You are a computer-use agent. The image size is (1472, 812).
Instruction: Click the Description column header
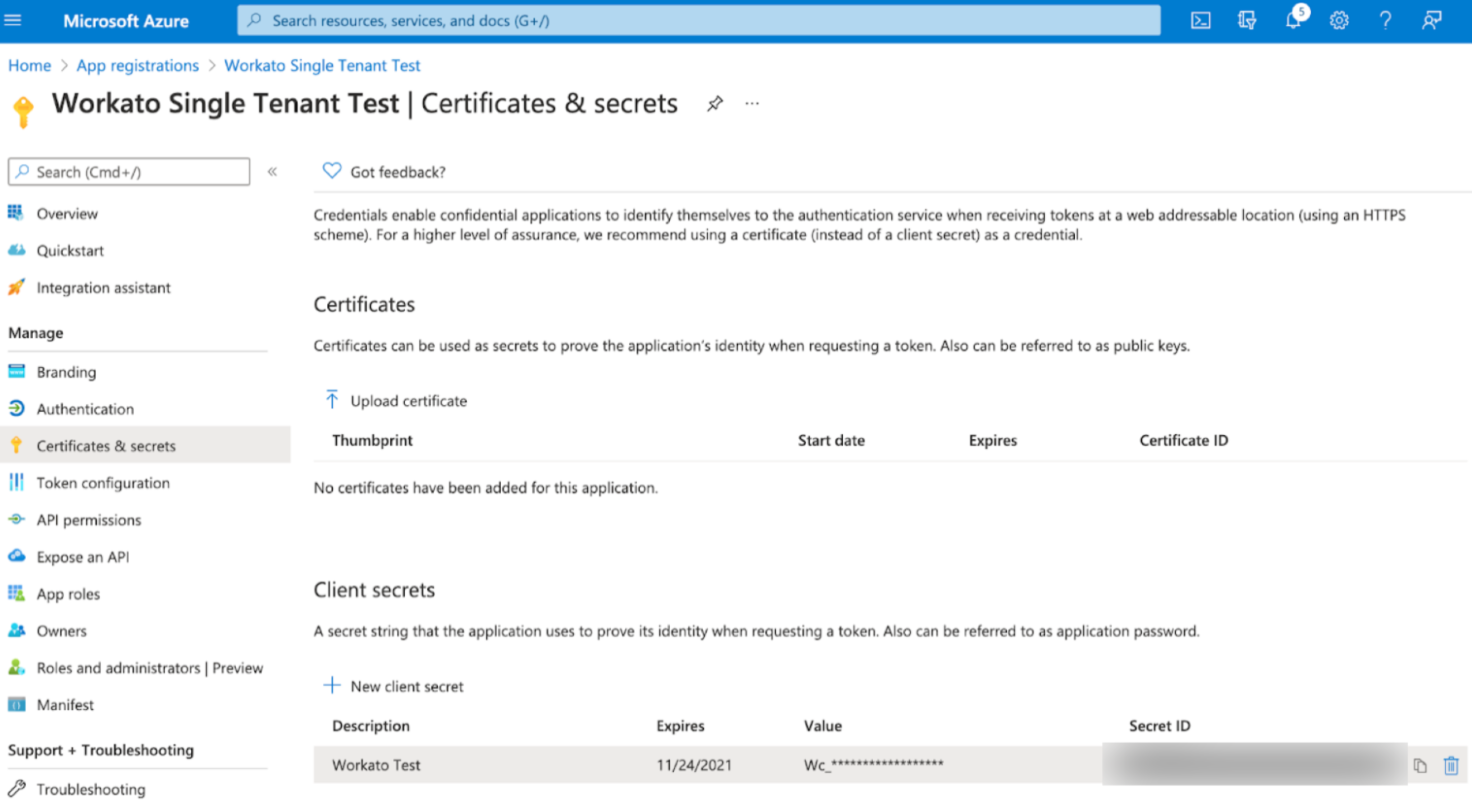click(371, 726)
